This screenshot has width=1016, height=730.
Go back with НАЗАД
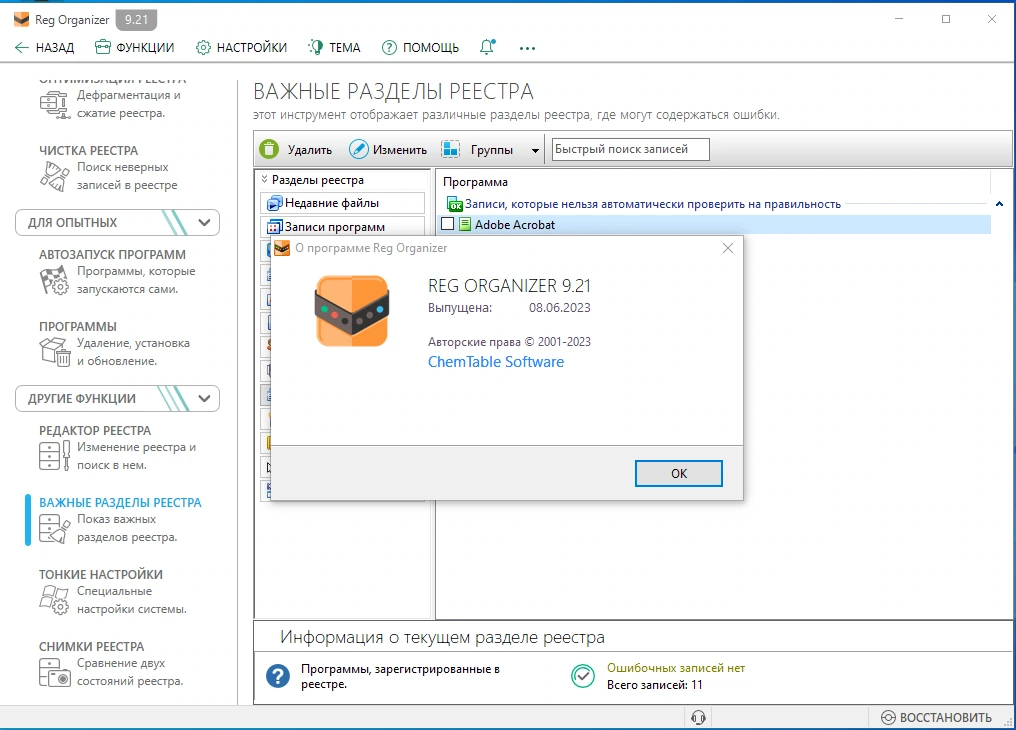tap(44, 47)
